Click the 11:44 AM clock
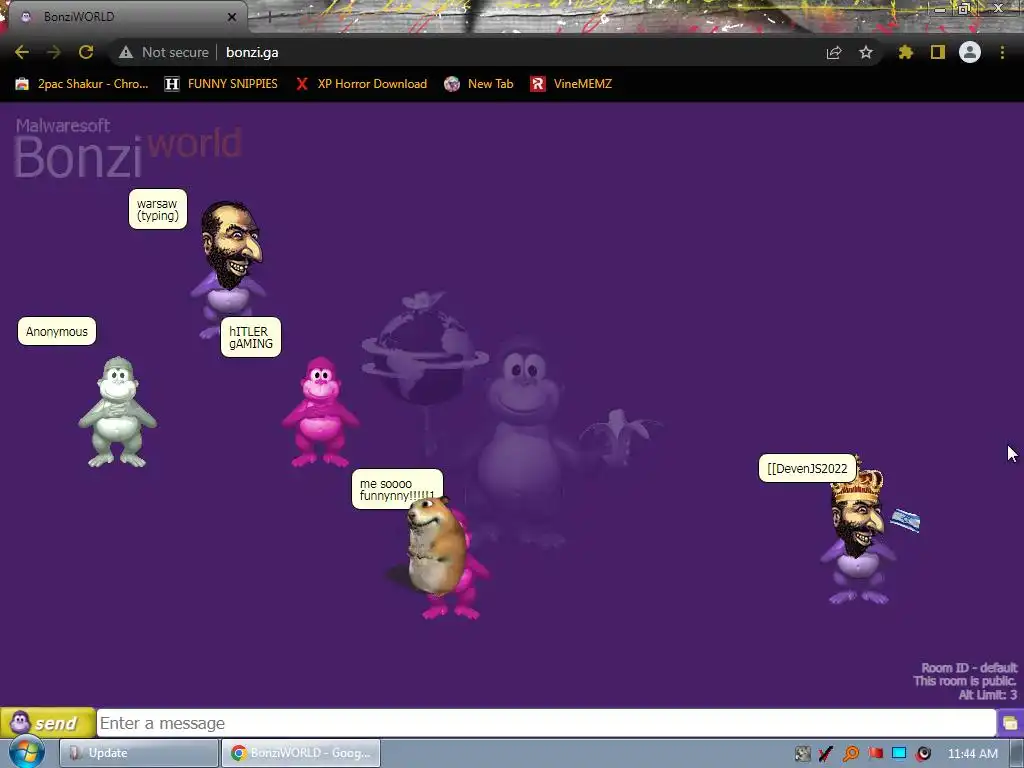The height and width of the screenshot is (768, 1024). 972,754
